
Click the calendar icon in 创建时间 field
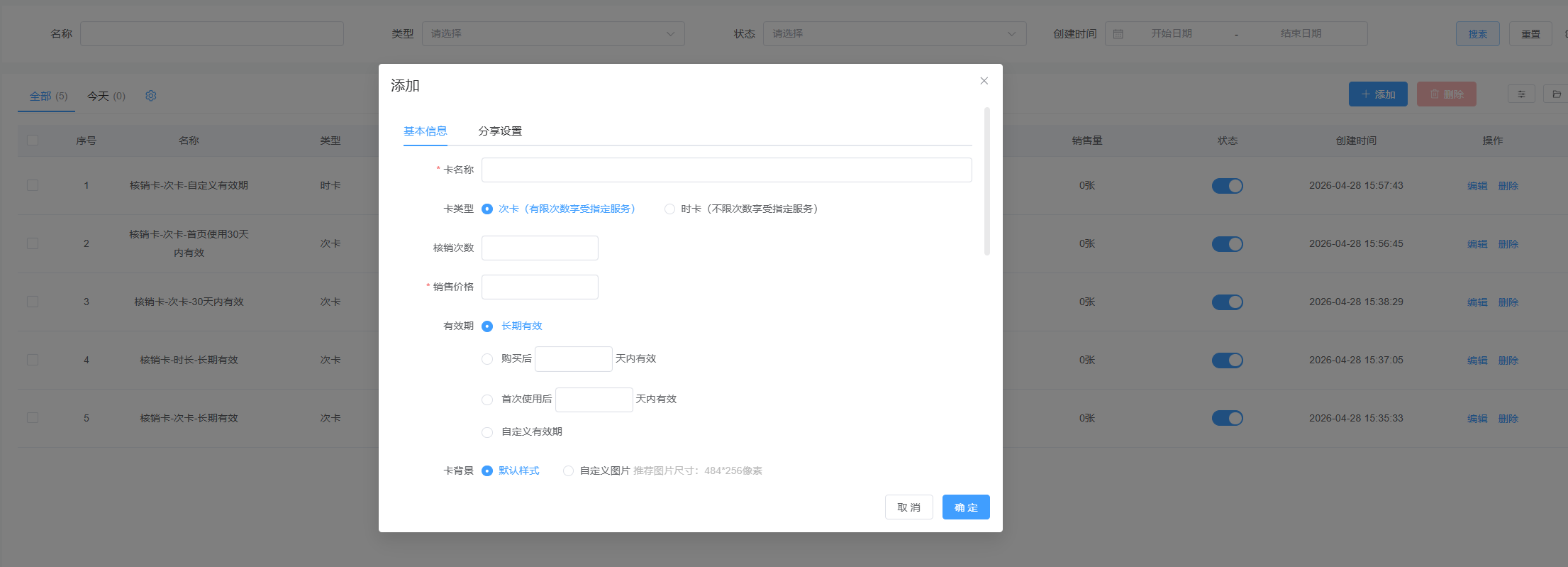(1118, 34)
